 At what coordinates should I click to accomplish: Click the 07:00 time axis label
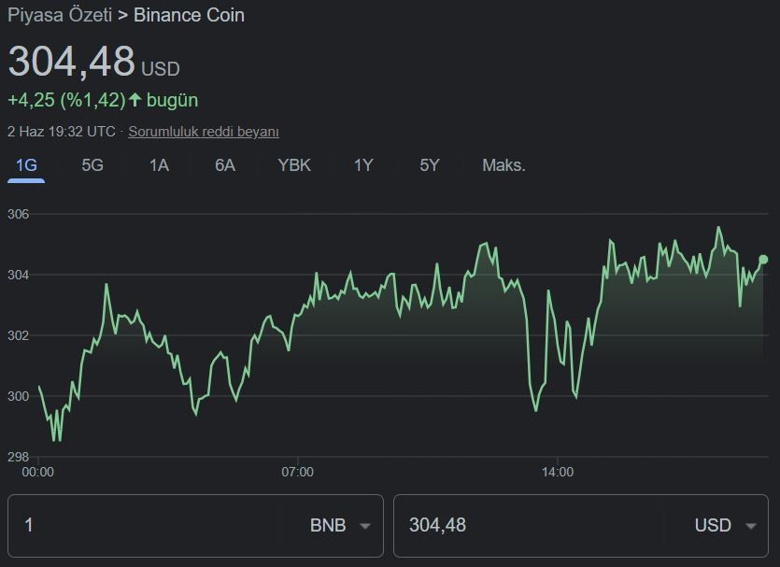[x=297, y=472]
